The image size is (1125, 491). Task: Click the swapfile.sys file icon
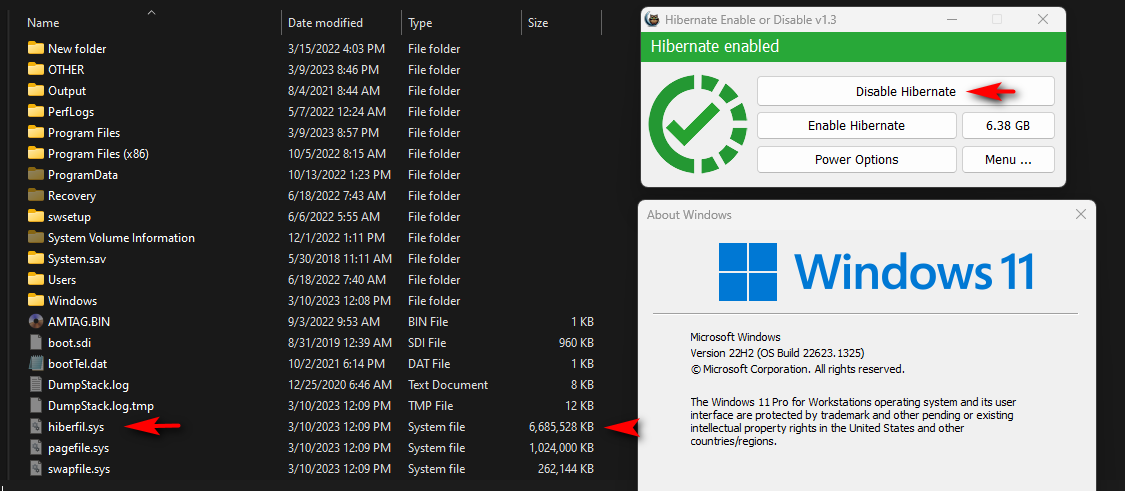click(x=36, y=468)
